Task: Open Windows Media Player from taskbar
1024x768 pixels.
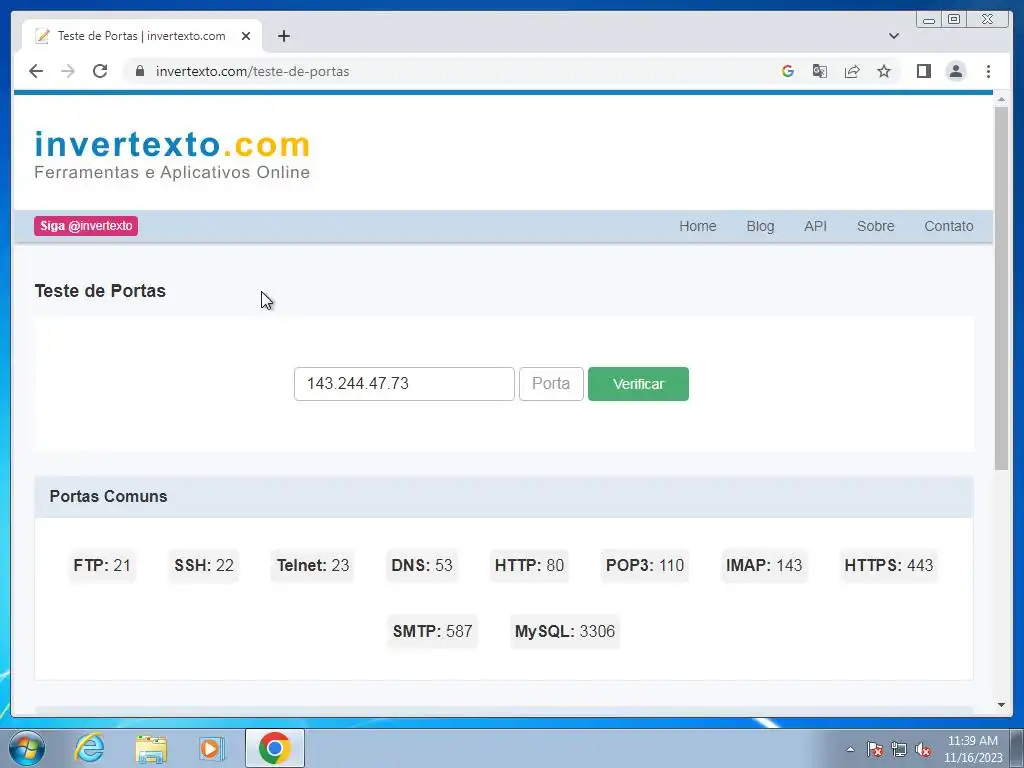Action: [212, 748]
